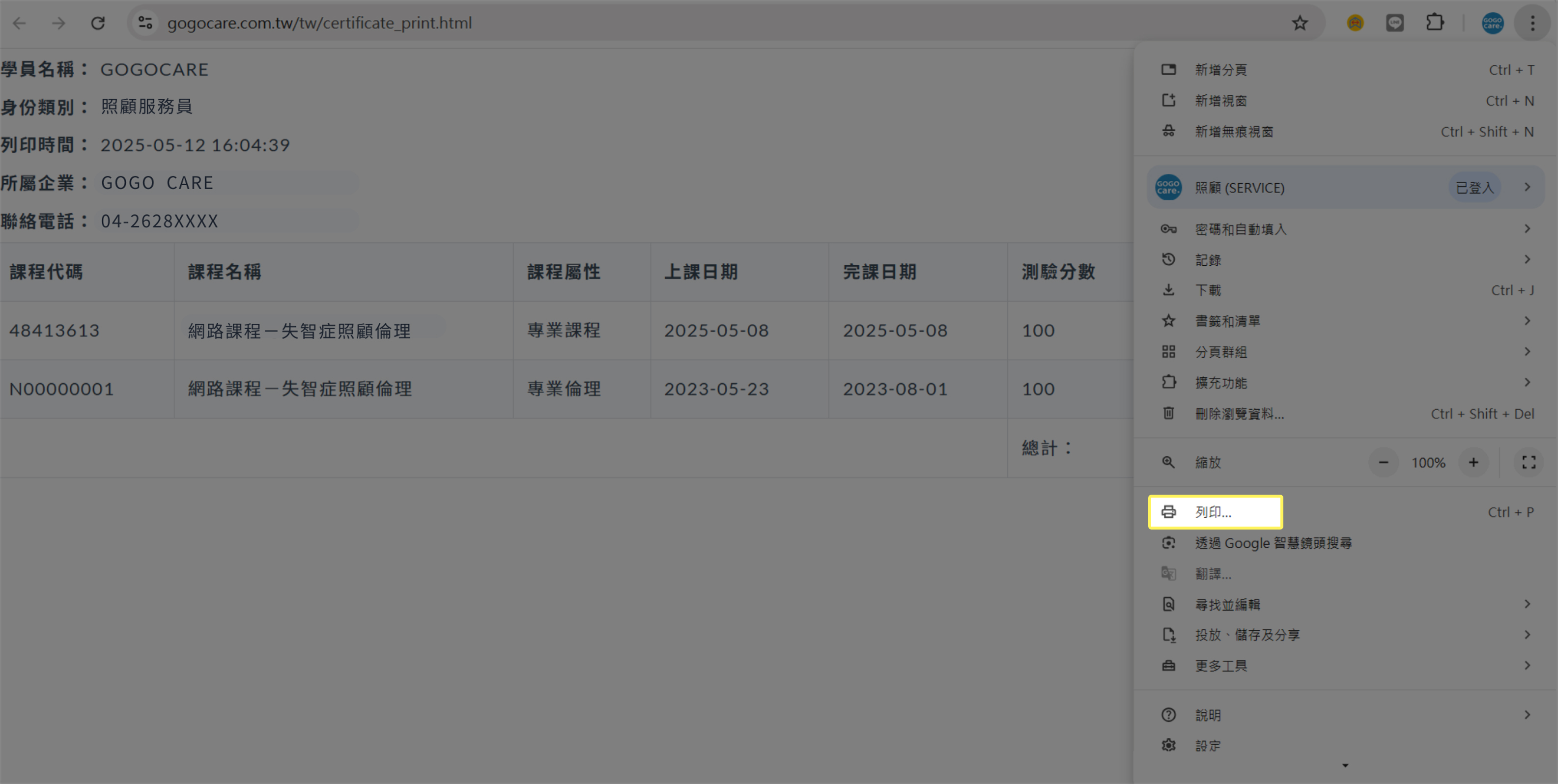Screen dimensions: 1558x784
Task: Select 透過 Google 智慧鏡頭搜尋
Action: [1346, 543]
